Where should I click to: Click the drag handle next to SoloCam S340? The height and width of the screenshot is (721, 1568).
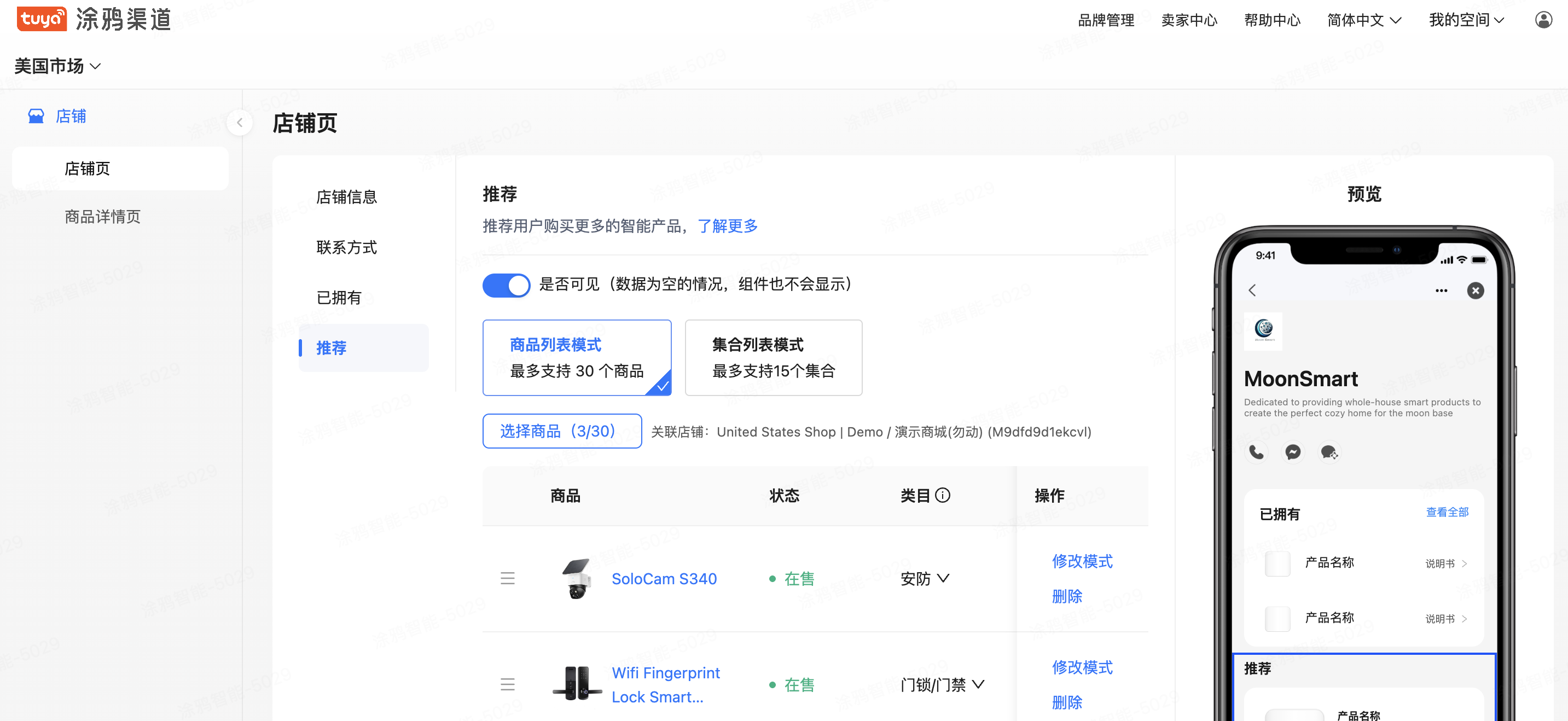click(508, 579)
